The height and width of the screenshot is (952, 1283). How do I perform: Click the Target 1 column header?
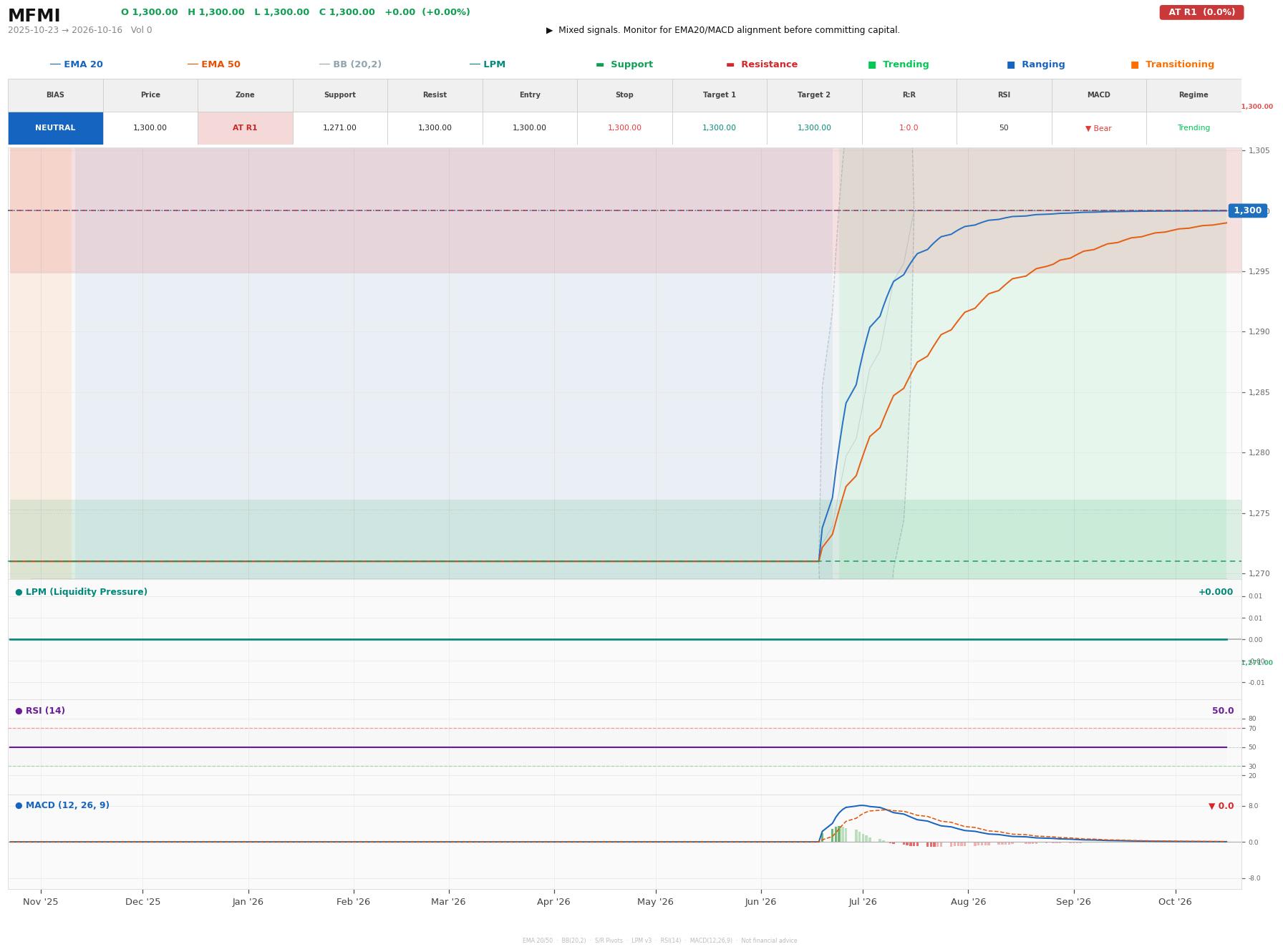point(719,95)
